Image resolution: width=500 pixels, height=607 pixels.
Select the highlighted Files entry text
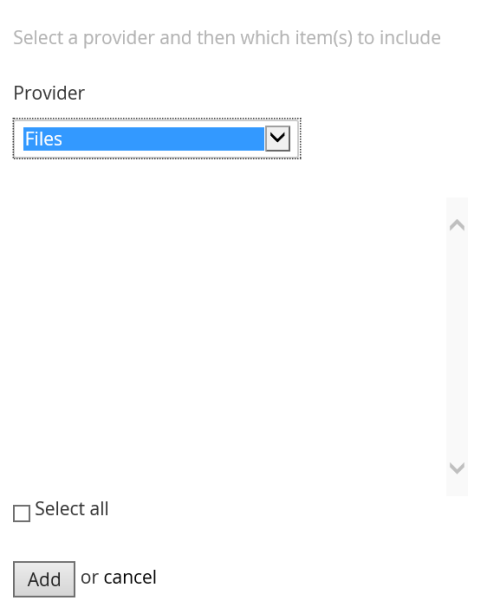pos(43,139)
